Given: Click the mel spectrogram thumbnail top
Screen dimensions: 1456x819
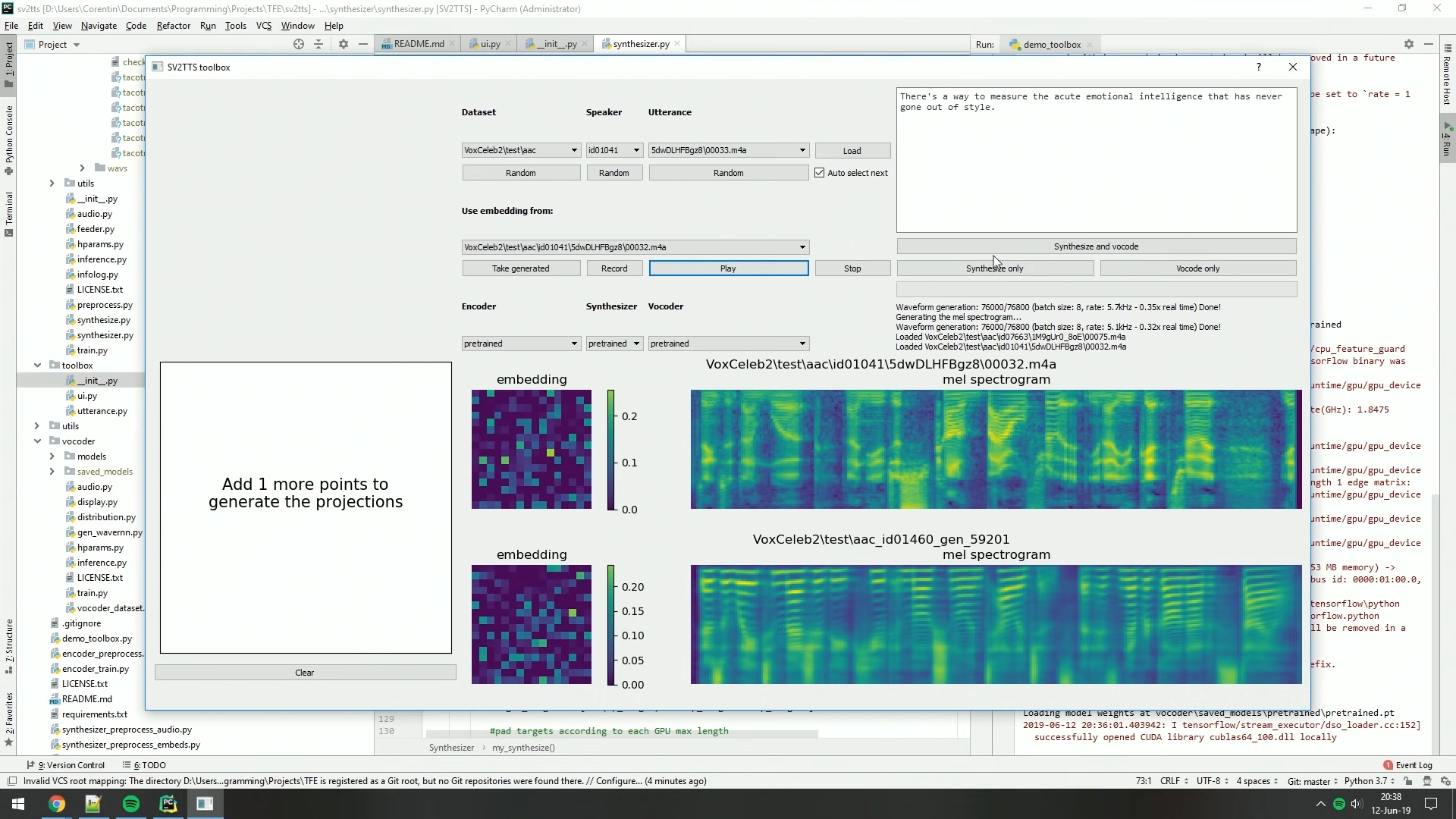Looking at the screenshot, I should coord(995,449).
